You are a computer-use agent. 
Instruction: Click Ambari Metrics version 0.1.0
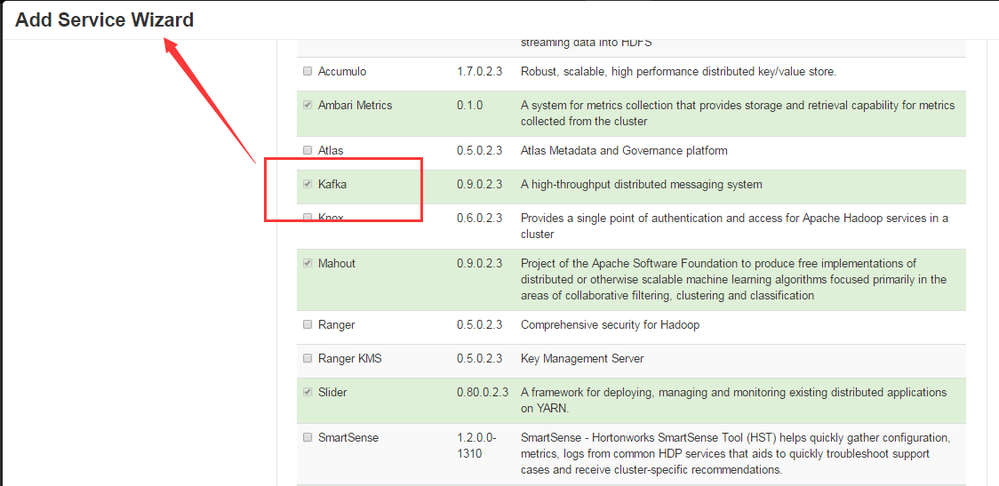470,105
